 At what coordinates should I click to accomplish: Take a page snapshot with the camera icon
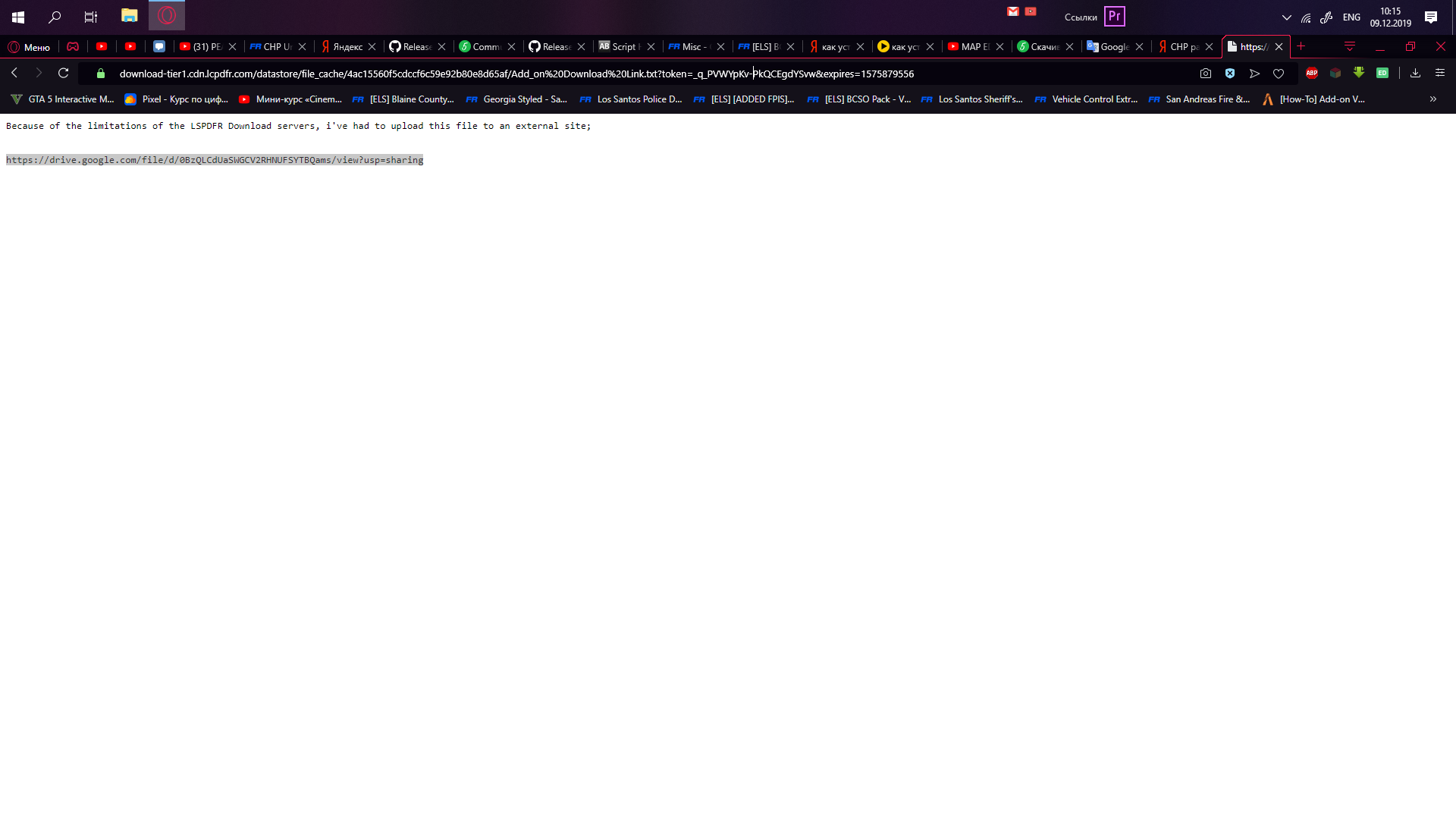(x=1206, y=74)
